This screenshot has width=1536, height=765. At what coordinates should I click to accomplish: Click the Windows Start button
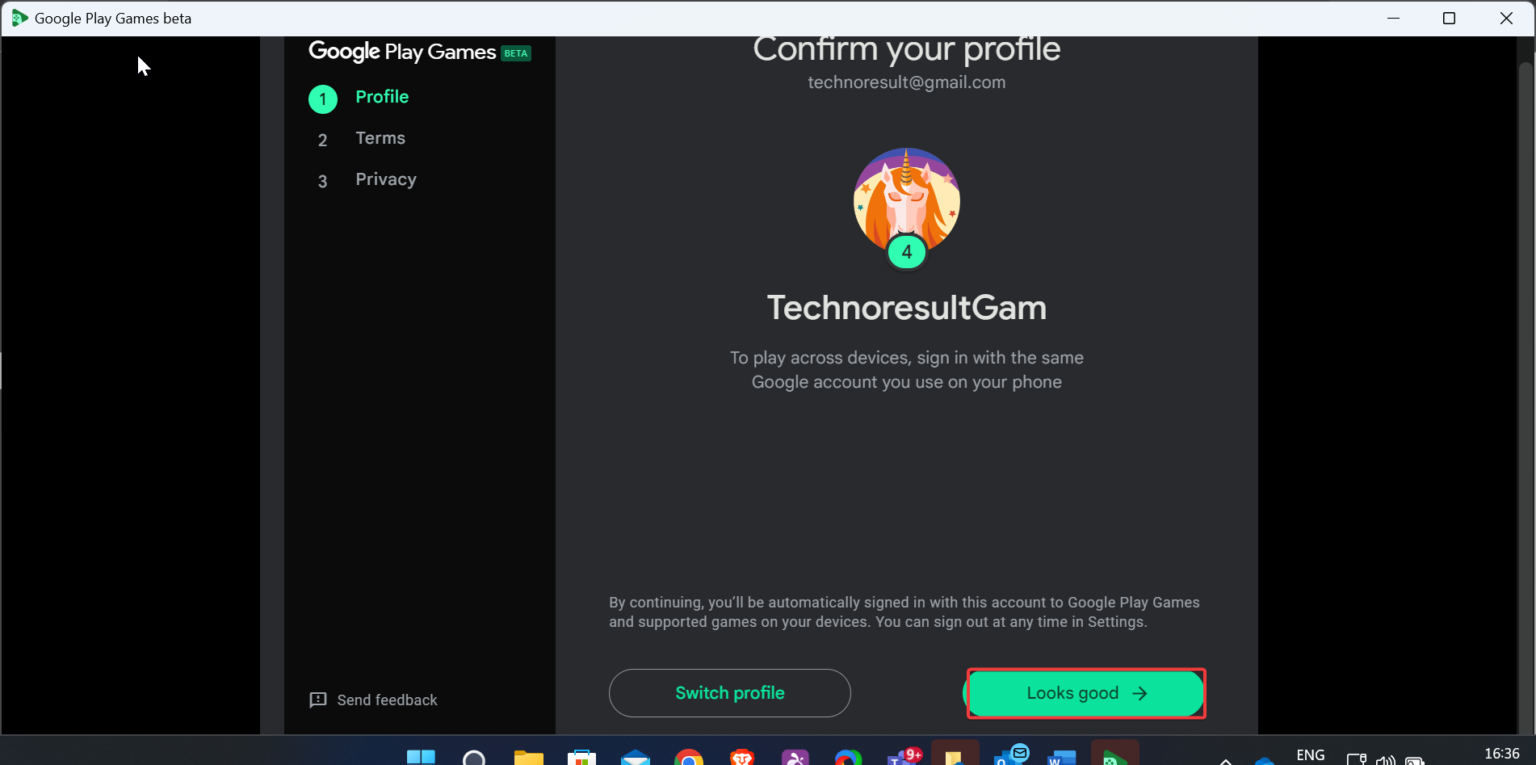click(420, 755)
